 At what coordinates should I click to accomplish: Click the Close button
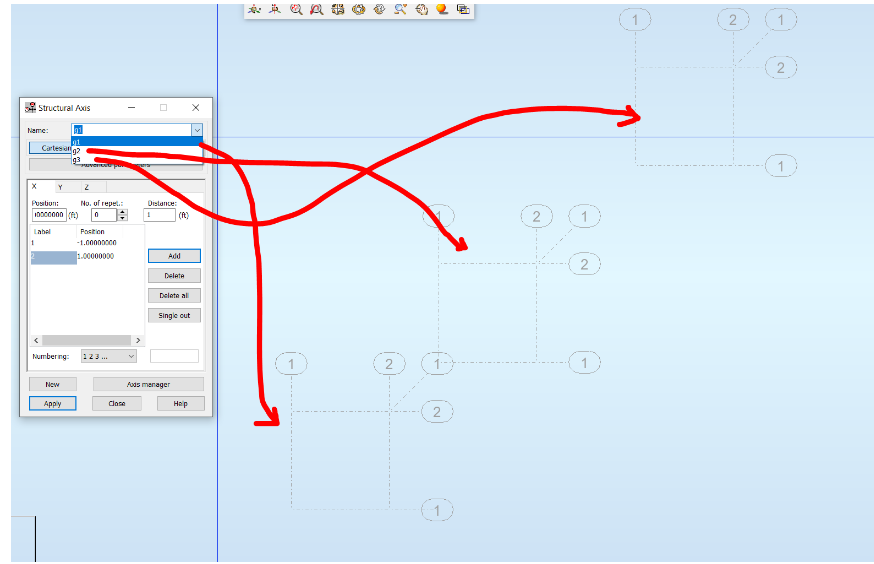(117, 403)
